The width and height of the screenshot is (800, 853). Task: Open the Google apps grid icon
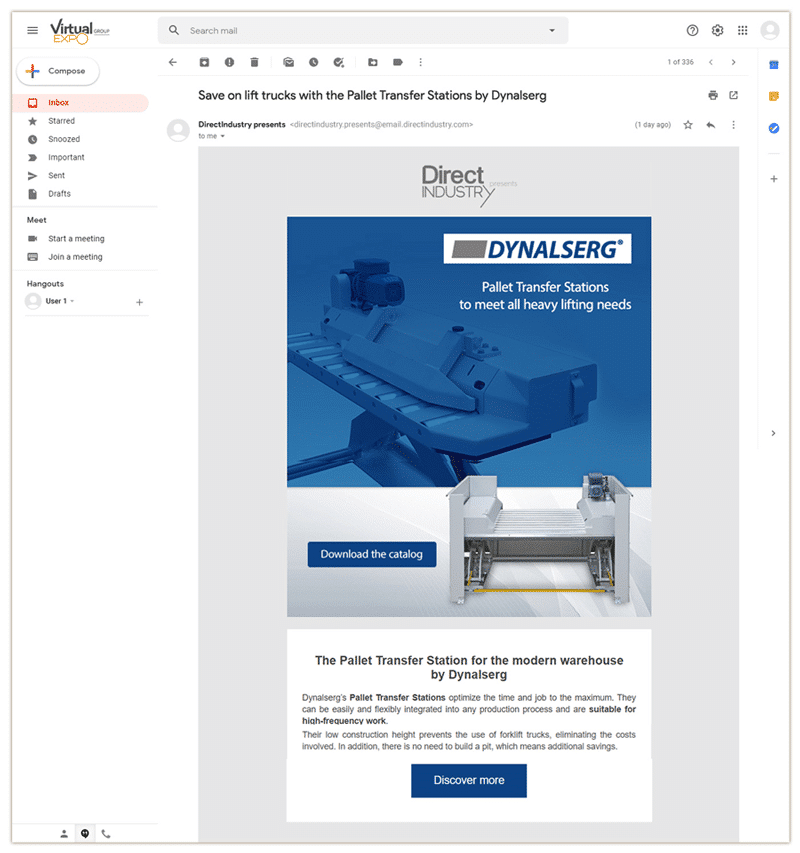pyautogui.click(x=742, y=30)
